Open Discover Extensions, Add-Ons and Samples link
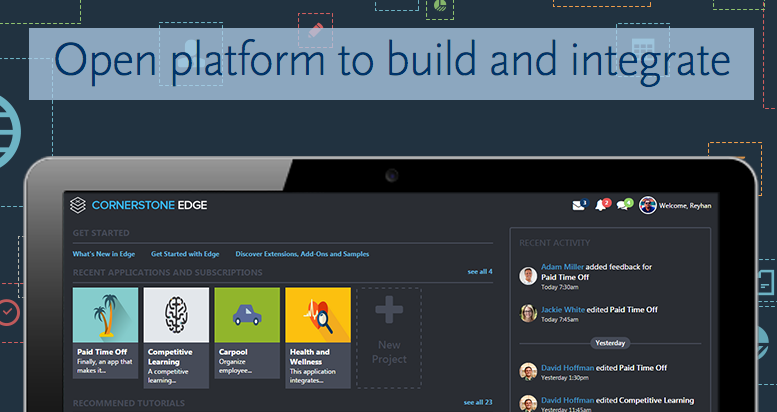Viewport: 777px width, 412px height. [x=302, y=254]
